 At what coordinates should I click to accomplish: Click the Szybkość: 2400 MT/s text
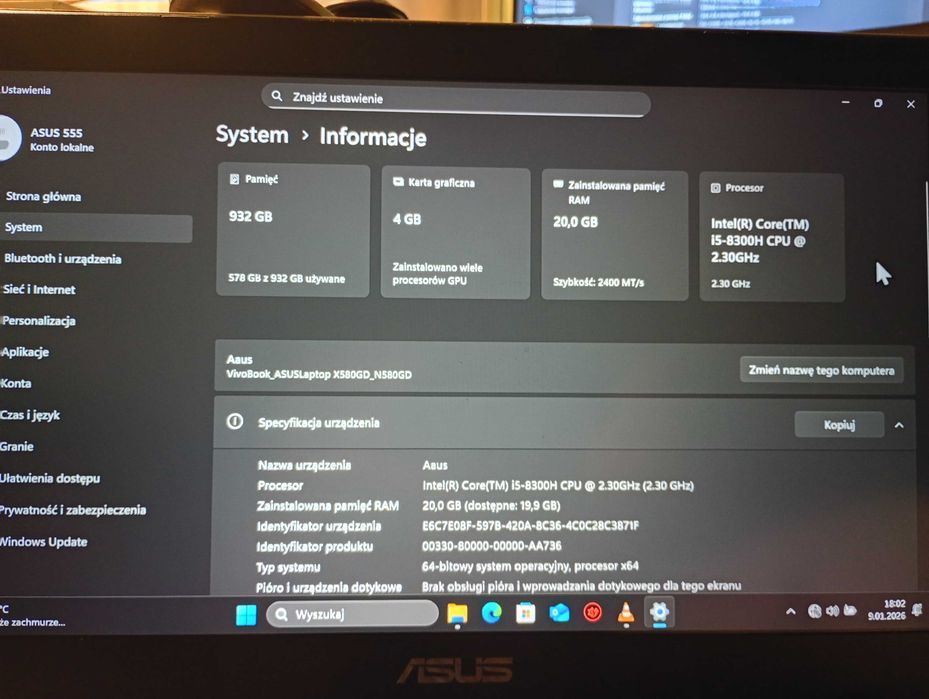(598, 283)
